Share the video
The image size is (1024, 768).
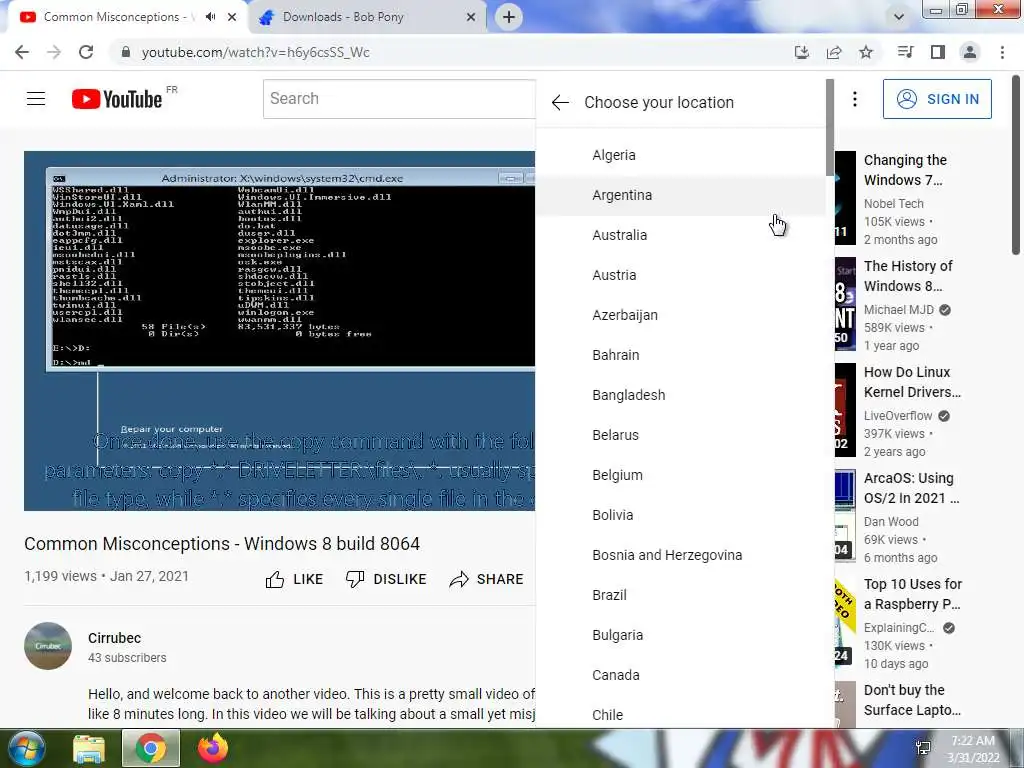tap(487, 579)
